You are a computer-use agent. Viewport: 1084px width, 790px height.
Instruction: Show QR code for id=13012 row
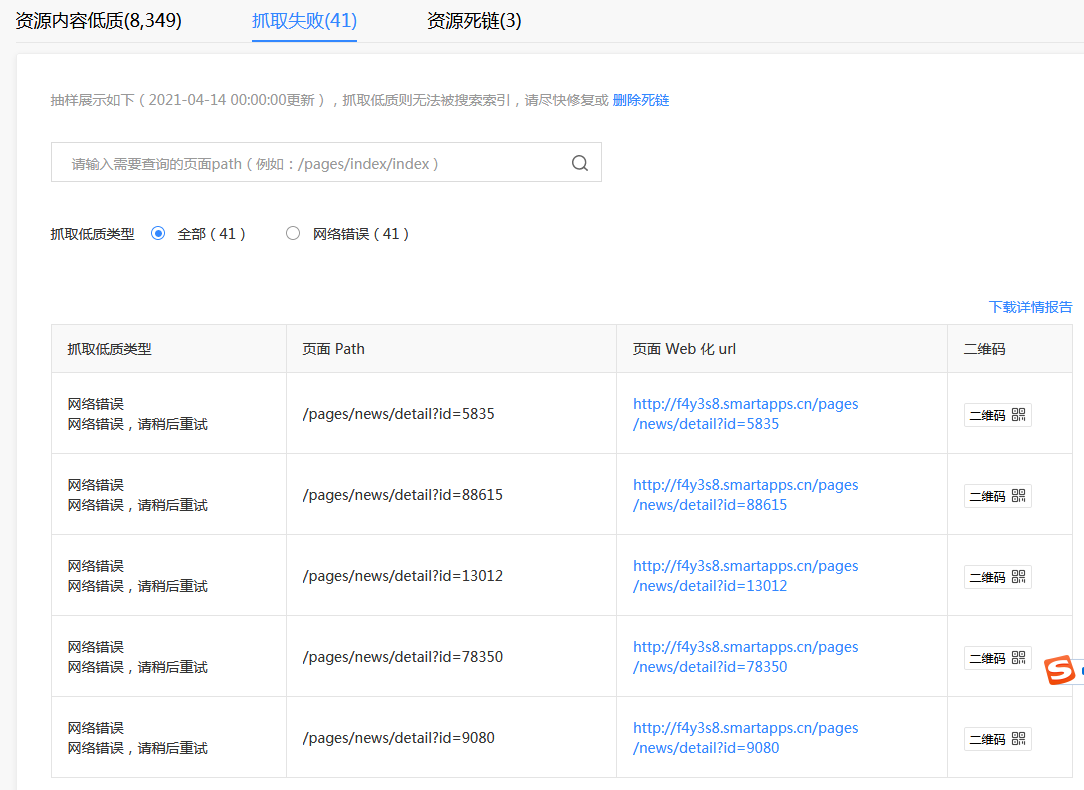(998, 577)
